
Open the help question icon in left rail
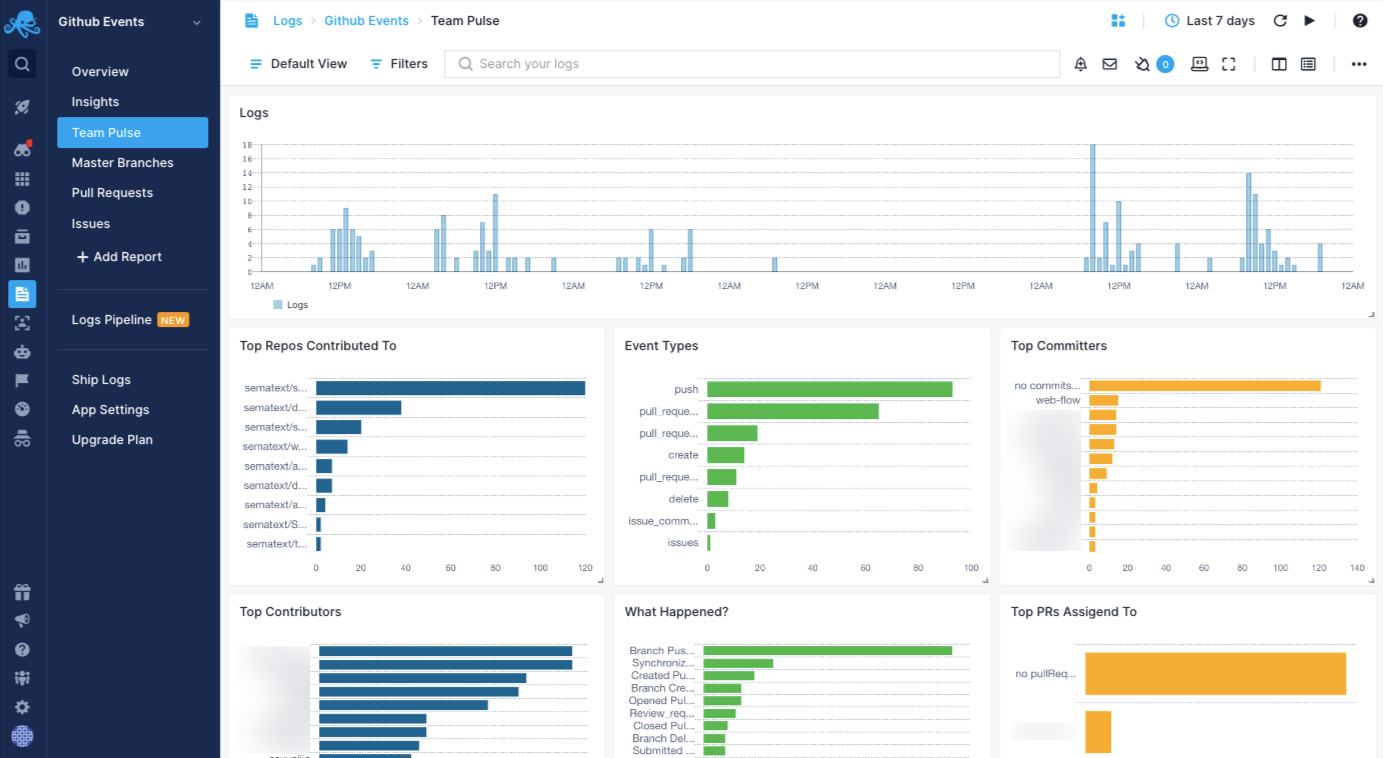22,649
